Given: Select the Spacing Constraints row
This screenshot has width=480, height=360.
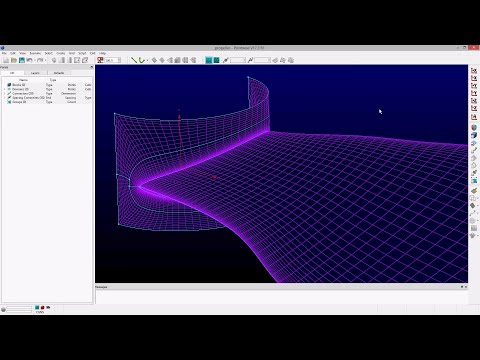Looking at the screenshot, I should [47, 98].
